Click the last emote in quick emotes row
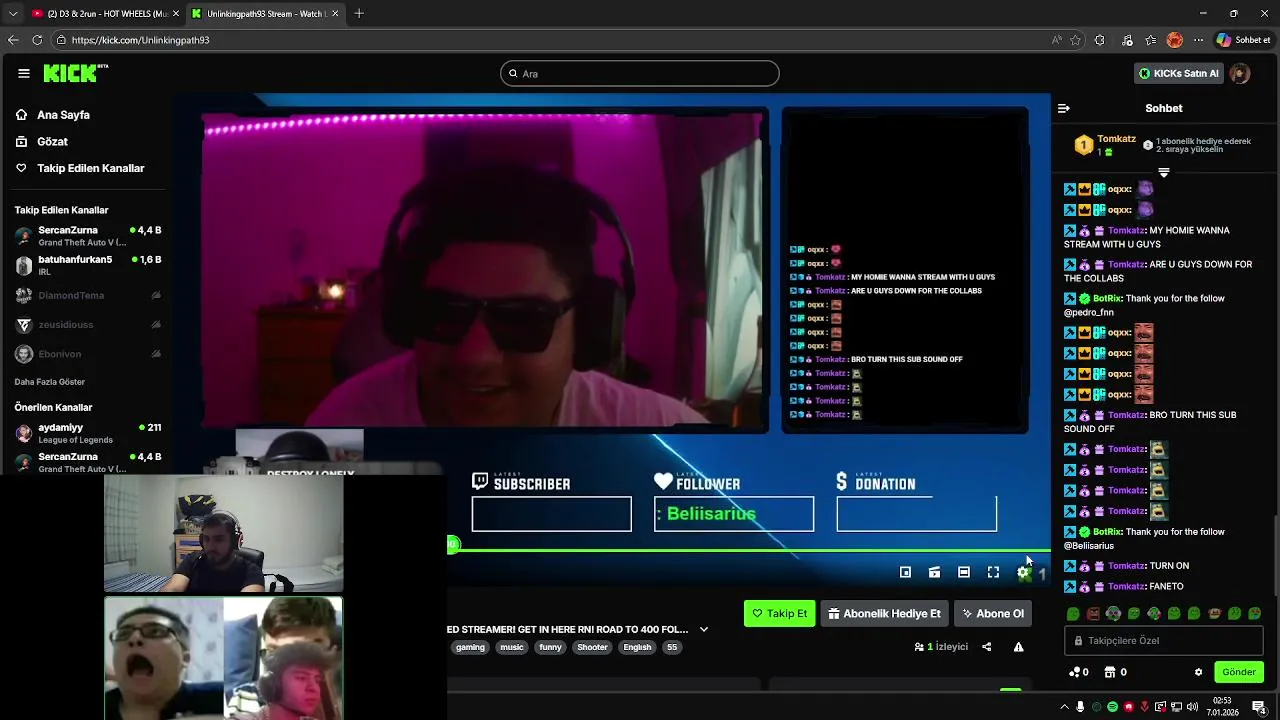This screenshot has height=720, width=1280. pos(1255,613)
